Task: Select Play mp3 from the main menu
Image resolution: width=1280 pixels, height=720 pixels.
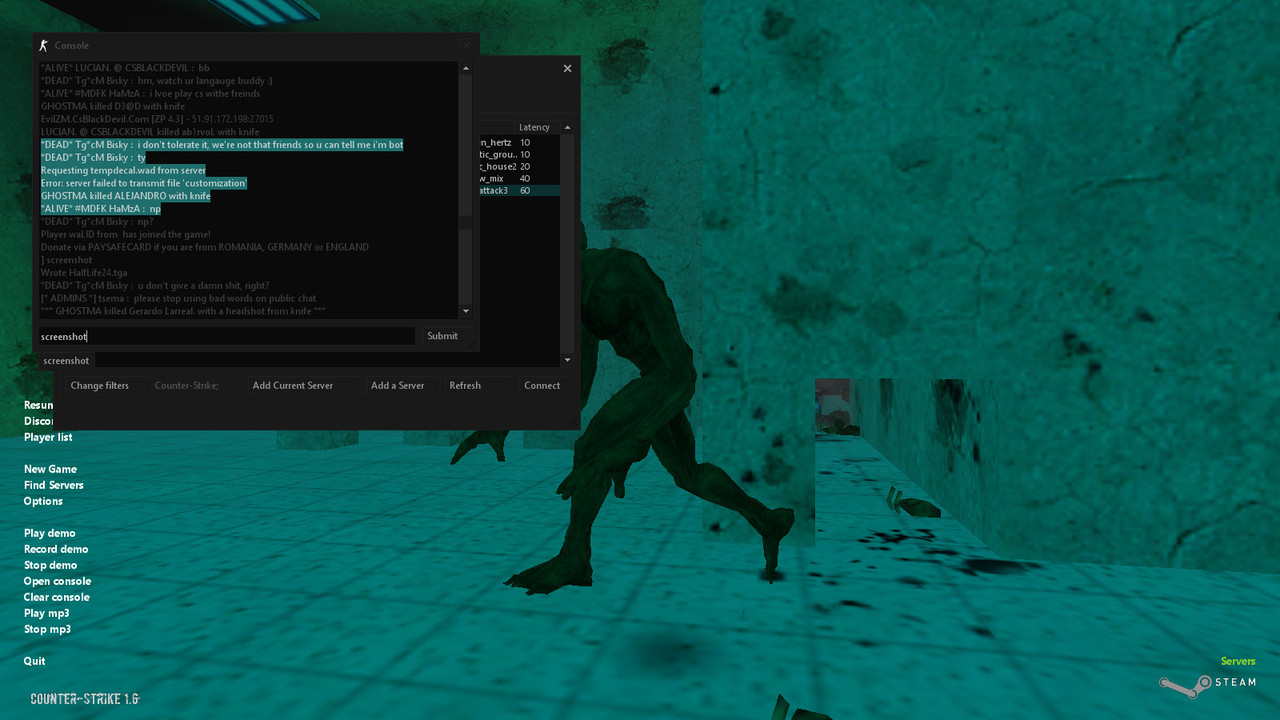Action: tap(46, 613)
